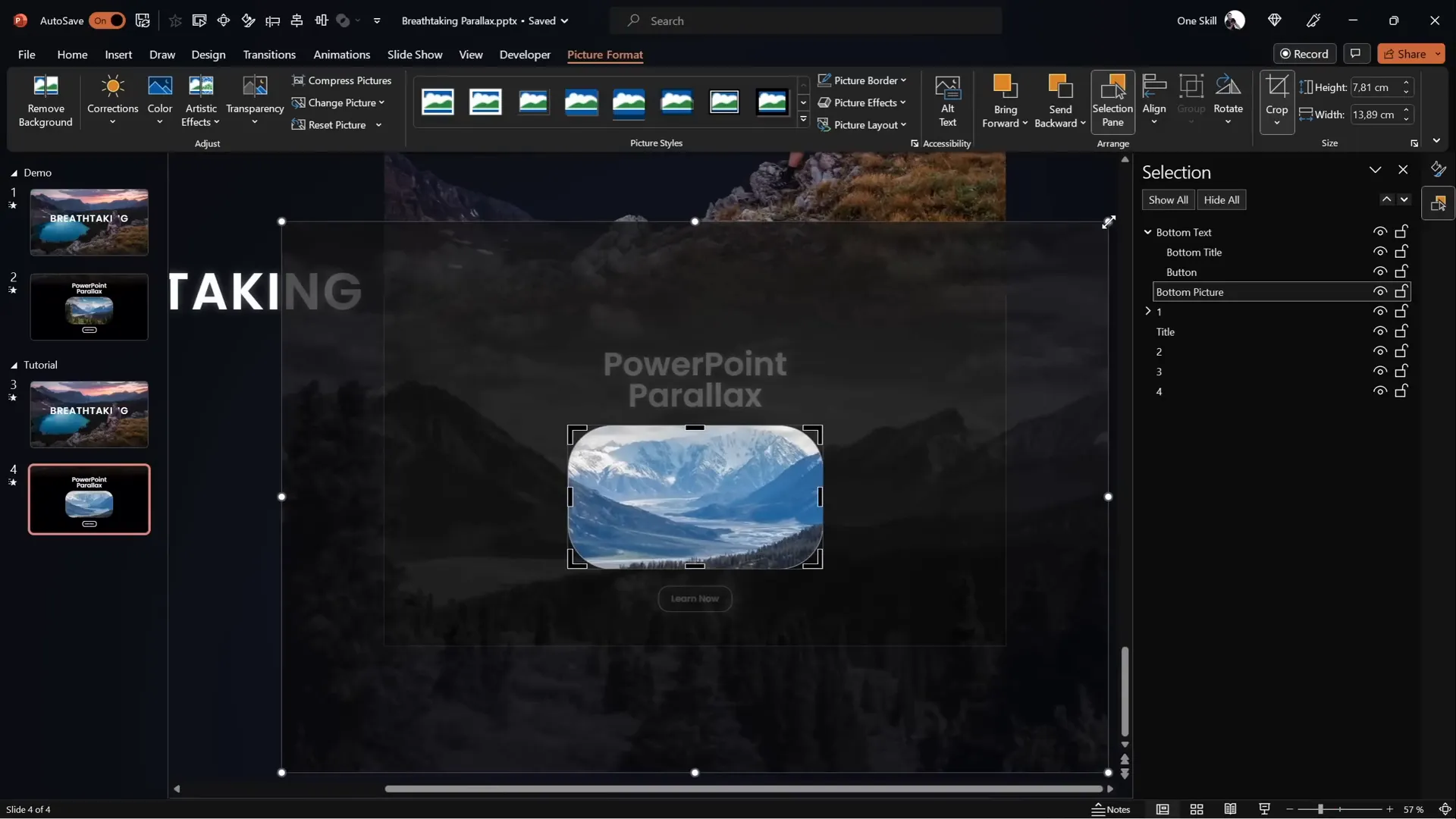
Task: Open the Corrections tool
Action: (112, 100)
